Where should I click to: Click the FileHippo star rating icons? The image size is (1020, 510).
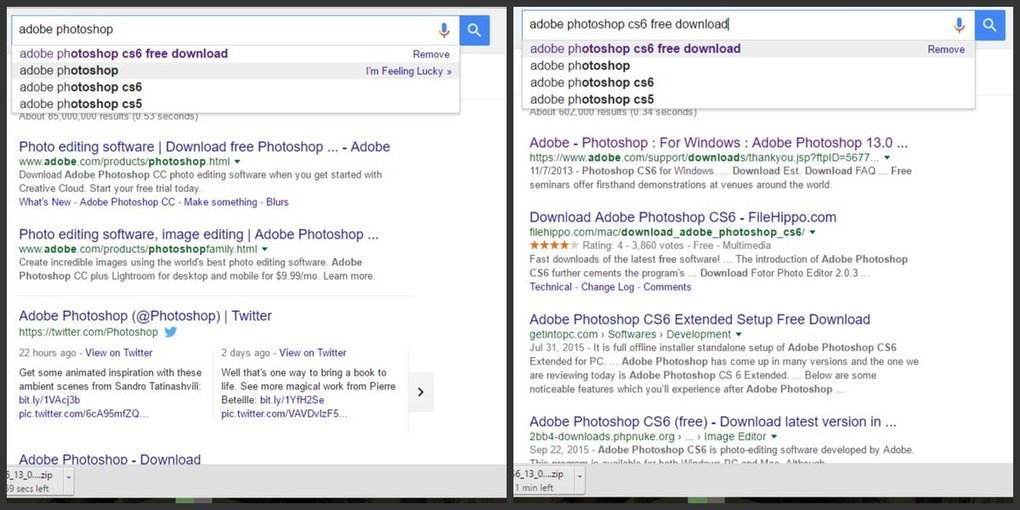pos(548,245)
